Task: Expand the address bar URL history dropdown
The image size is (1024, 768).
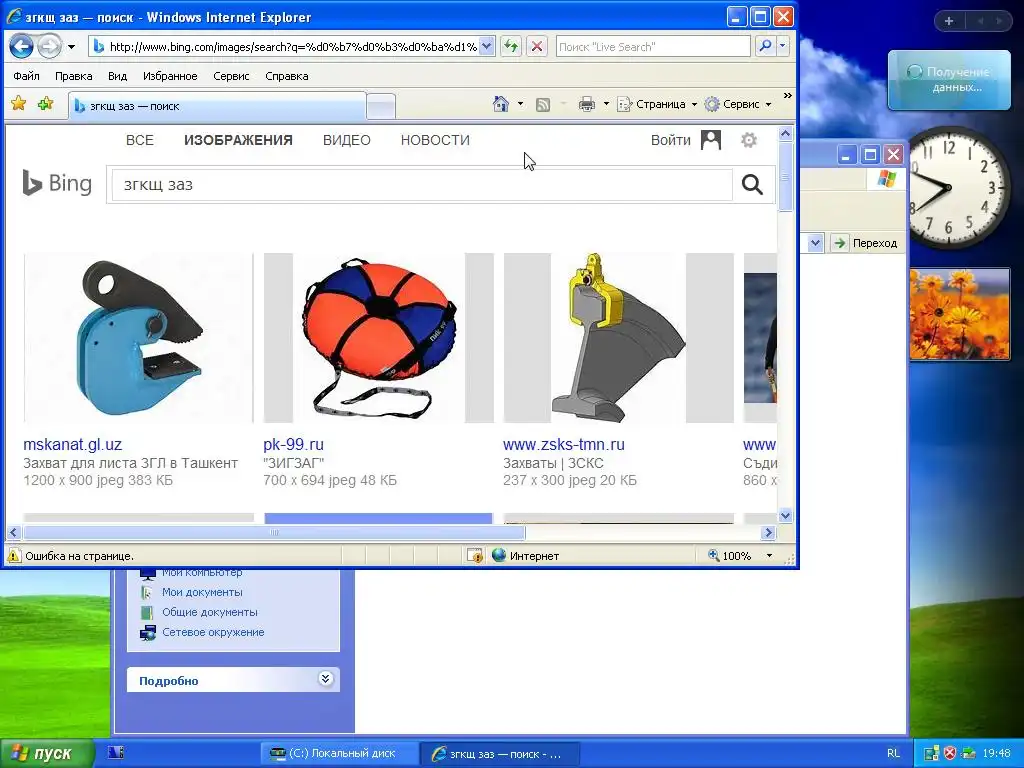Action: coord(487,46)
